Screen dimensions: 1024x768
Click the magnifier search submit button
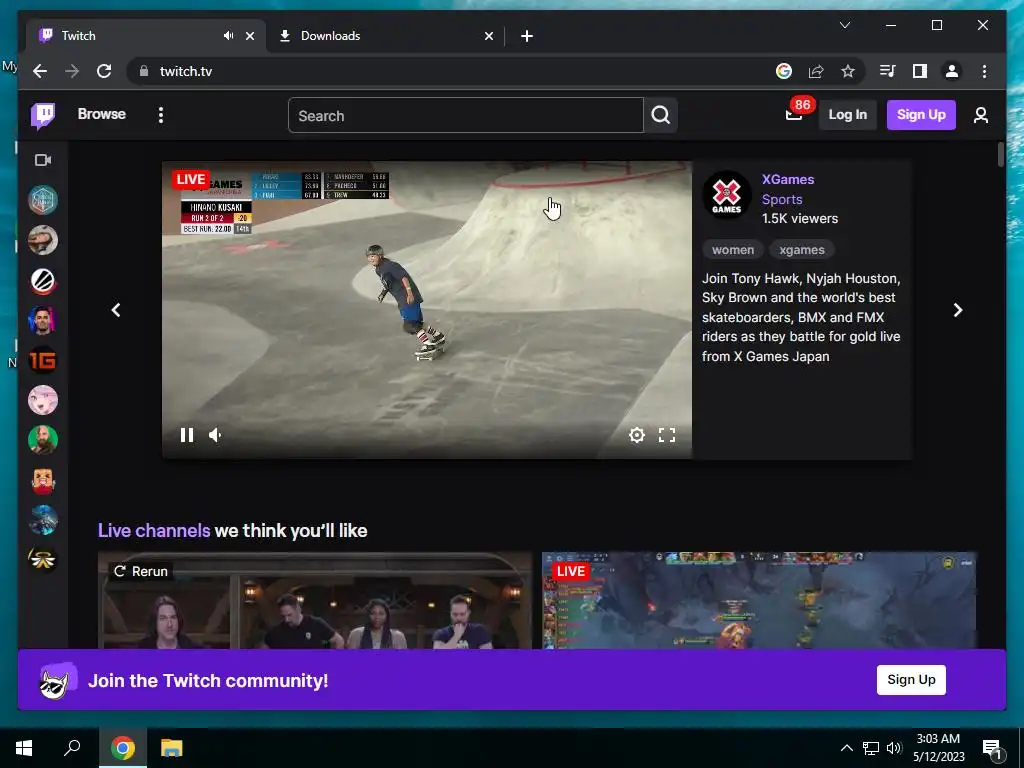point(660,116)
